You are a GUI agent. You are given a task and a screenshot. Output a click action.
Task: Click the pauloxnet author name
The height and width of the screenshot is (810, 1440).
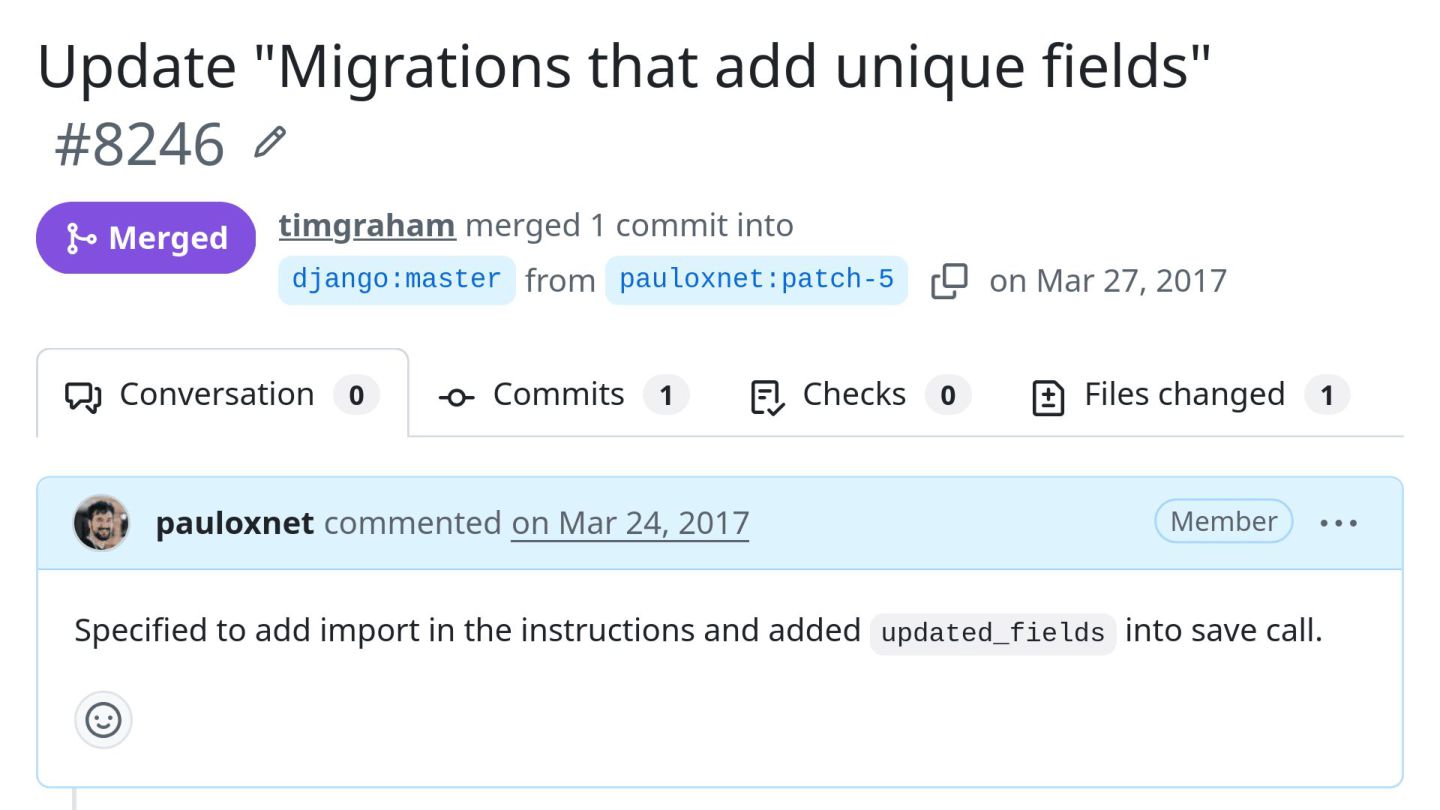[x=235, y=522]
